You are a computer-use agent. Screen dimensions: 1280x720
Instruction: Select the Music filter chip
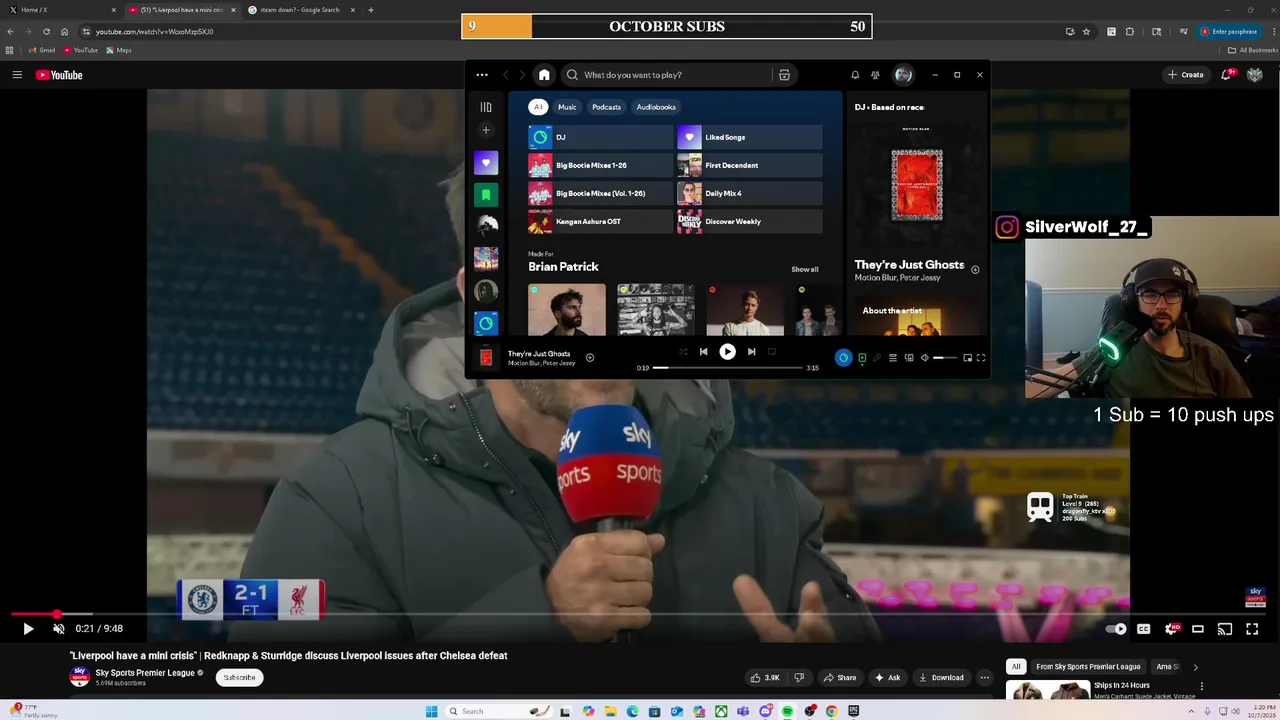coord(567,107)
